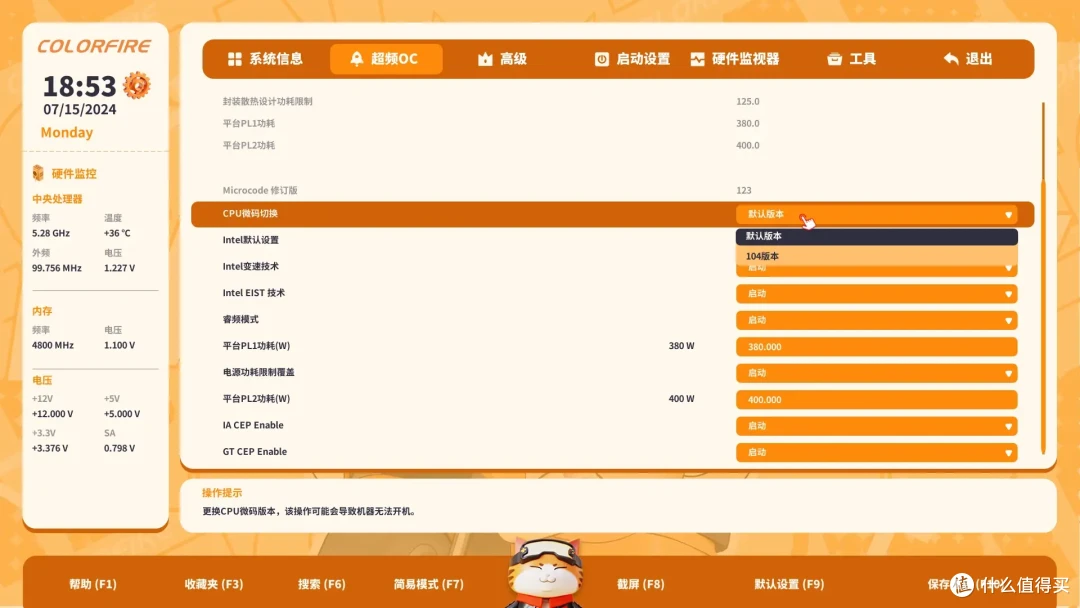Click the vertical scrollbar of settings list

1043,277
